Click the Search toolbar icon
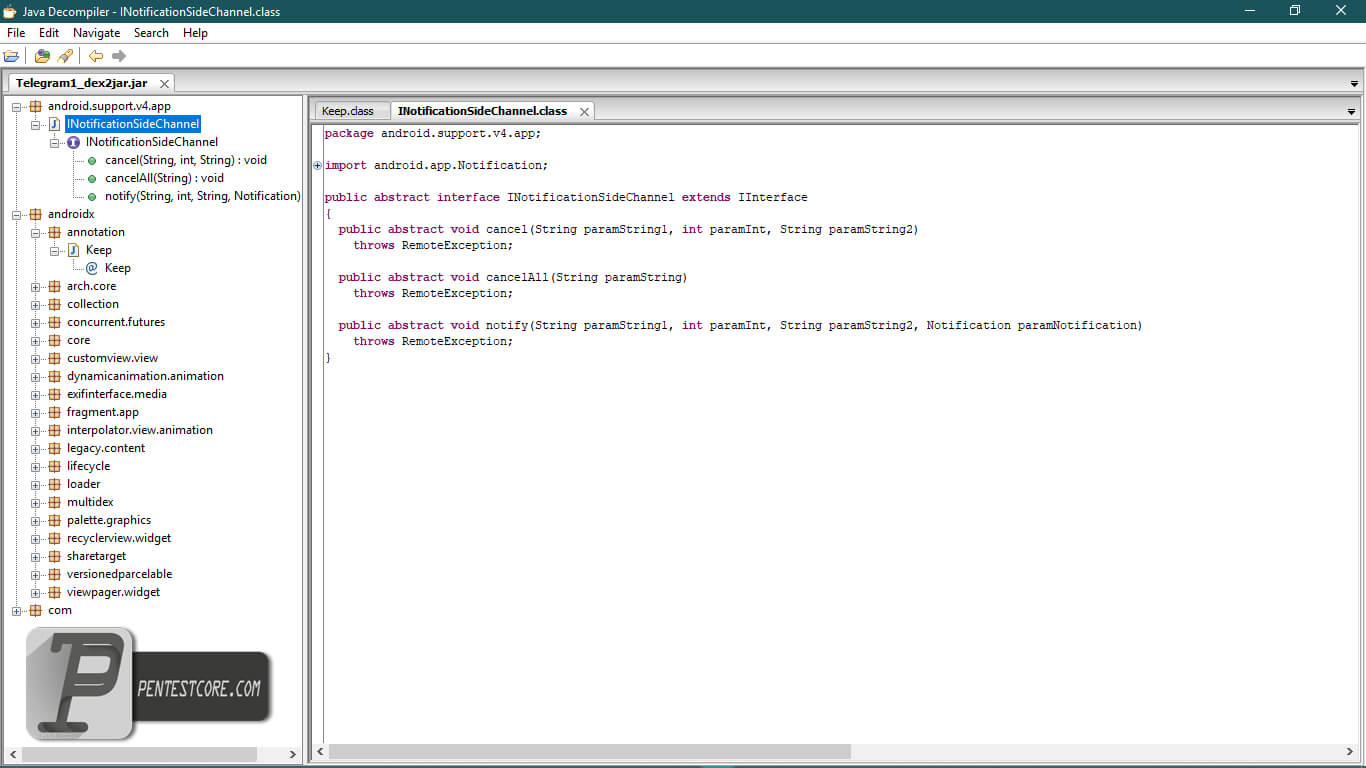Viewport: 1366px width, 768px height. pos(65,56)
